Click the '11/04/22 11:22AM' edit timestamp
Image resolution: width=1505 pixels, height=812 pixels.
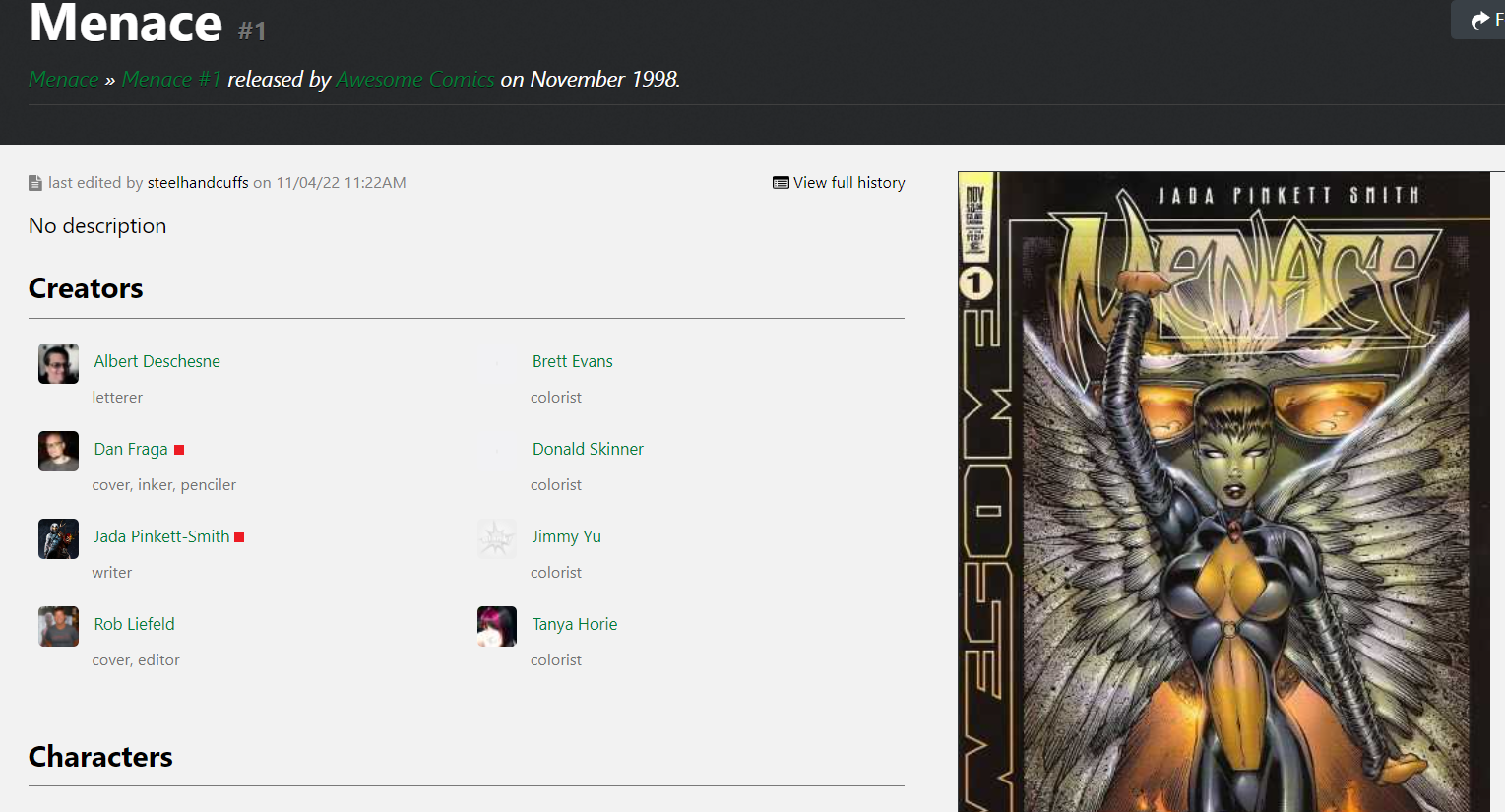pyautogui.click(x=341, y=182)
